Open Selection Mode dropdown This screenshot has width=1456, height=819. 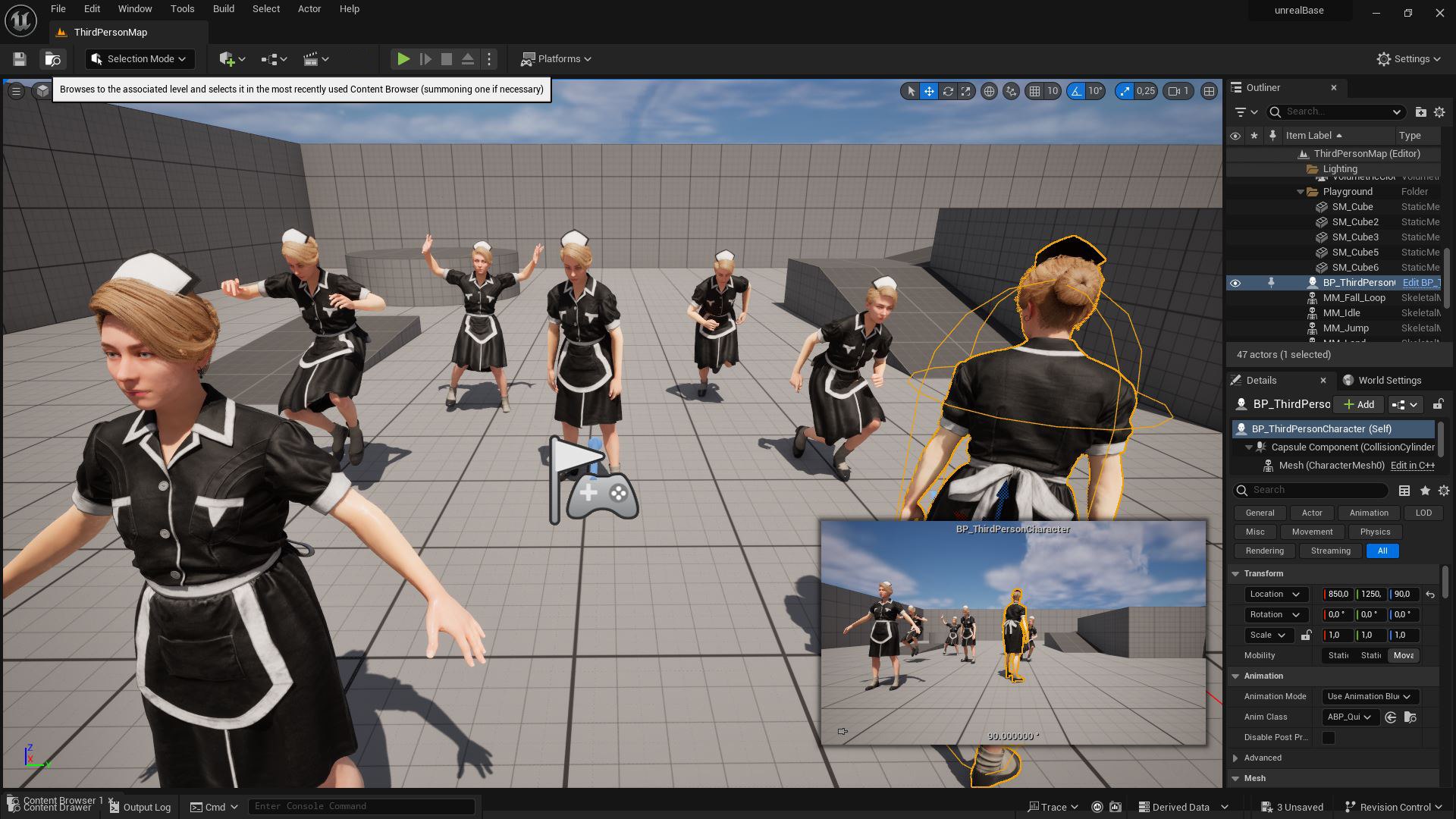tap(140, 59)
